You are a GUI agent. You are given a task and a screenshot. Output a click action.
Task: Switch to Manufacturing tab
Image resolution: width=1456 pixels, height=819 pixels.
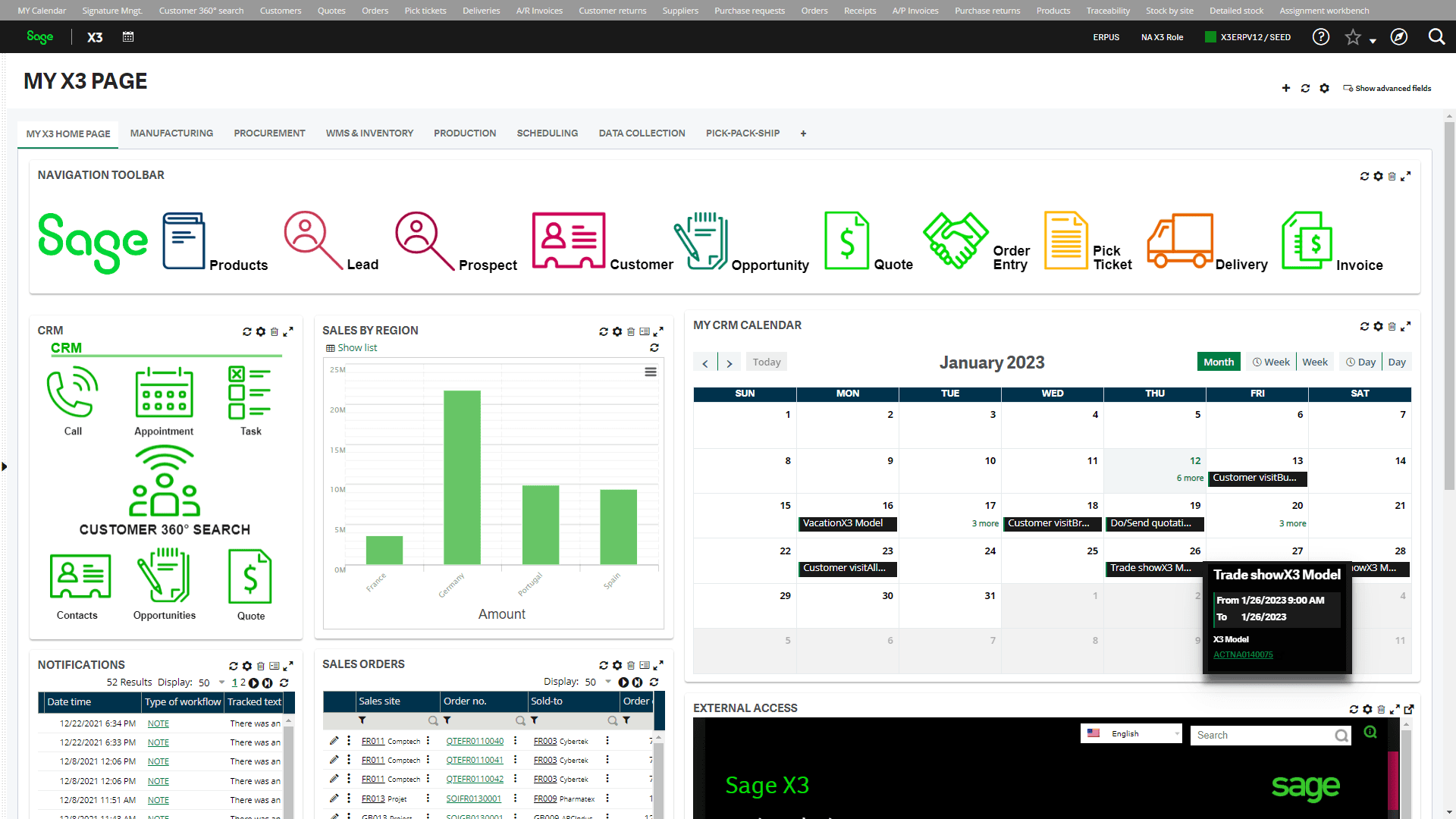pos(171,133)
